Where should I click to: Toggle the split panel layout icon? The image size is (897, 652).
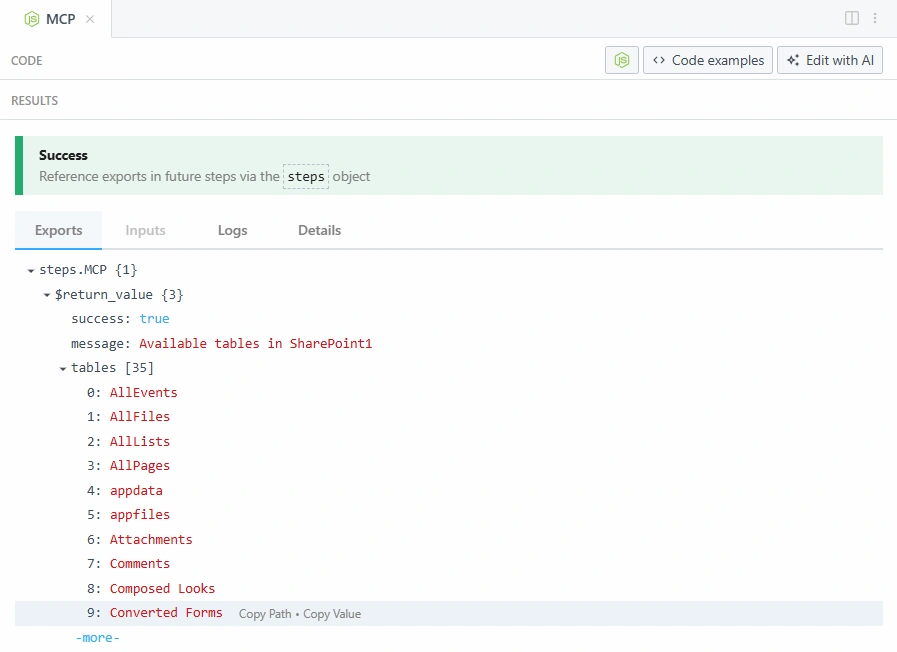[x=852, y=18]
